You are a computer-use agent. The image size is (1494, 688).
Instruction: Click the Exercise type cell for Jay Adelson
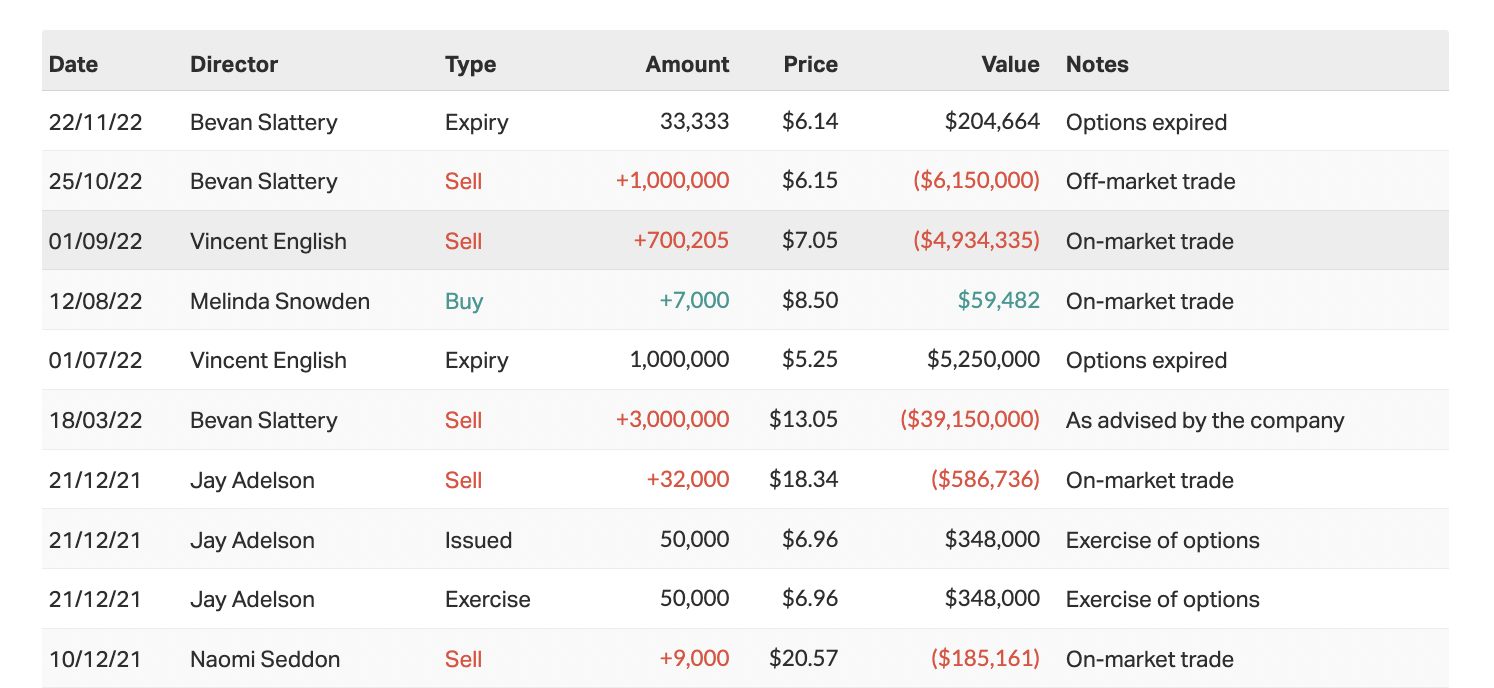click(x=487, y=599)
